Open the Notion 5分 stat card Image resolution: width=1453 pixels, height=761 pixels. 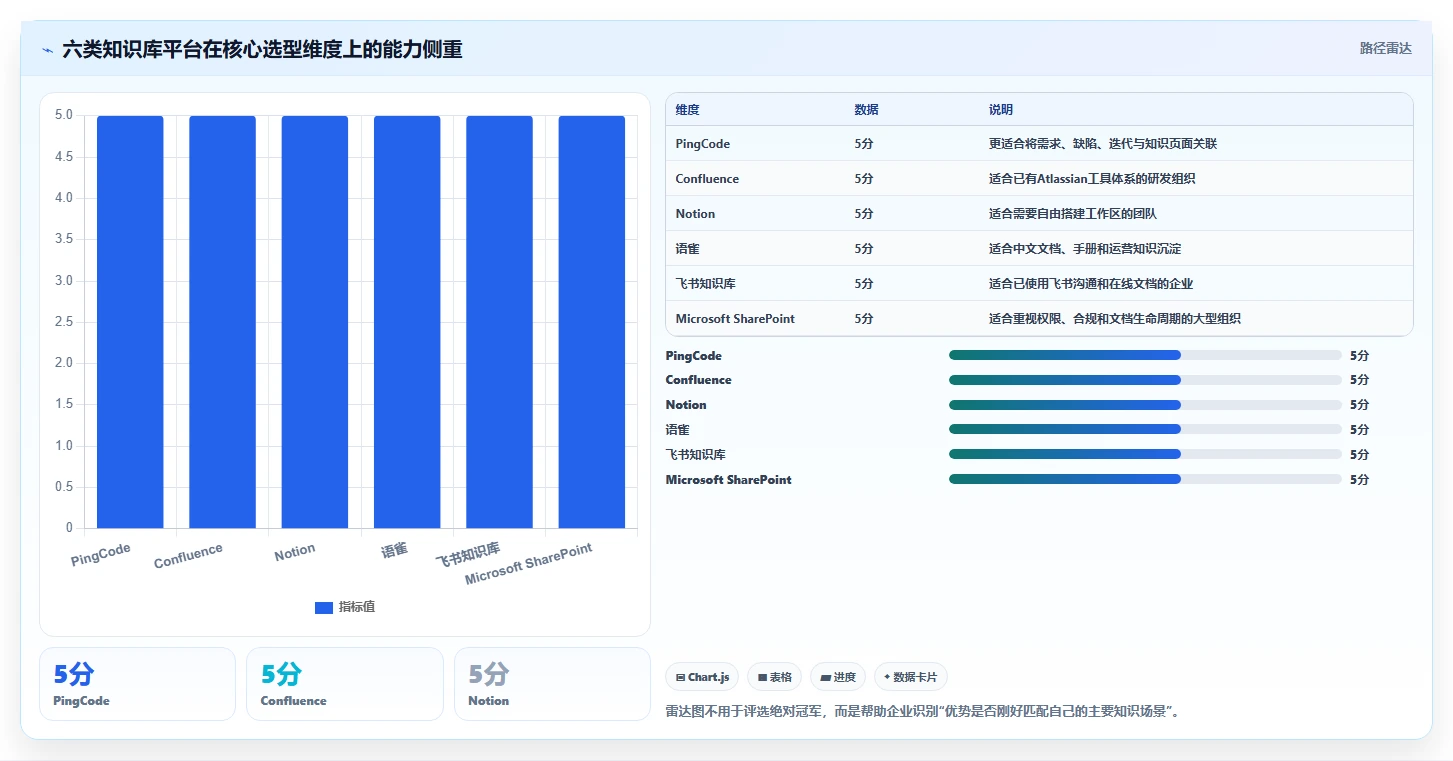click(552, 684)
